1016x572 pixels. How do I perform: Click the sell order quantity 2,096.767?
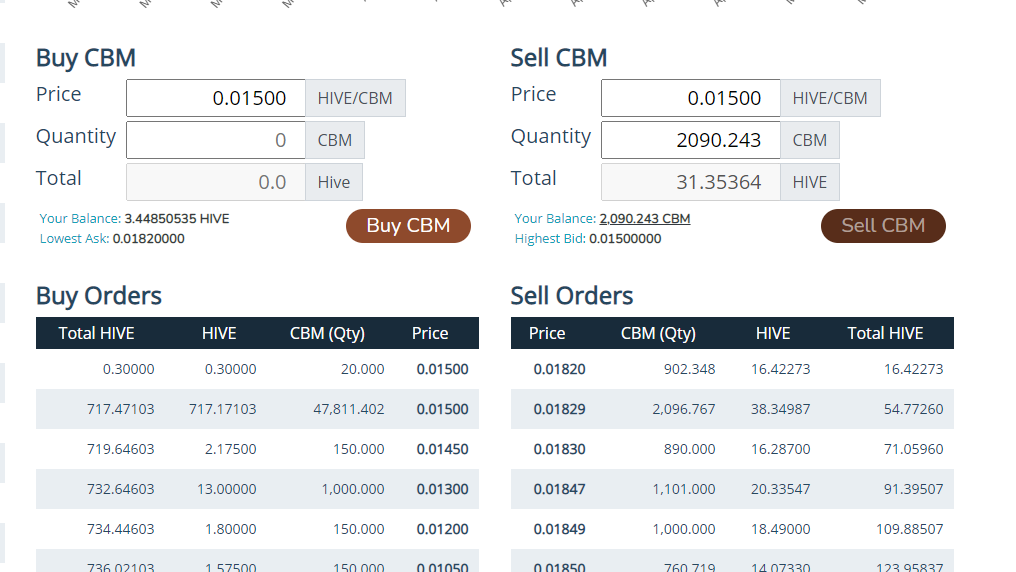tap(684, 409)
